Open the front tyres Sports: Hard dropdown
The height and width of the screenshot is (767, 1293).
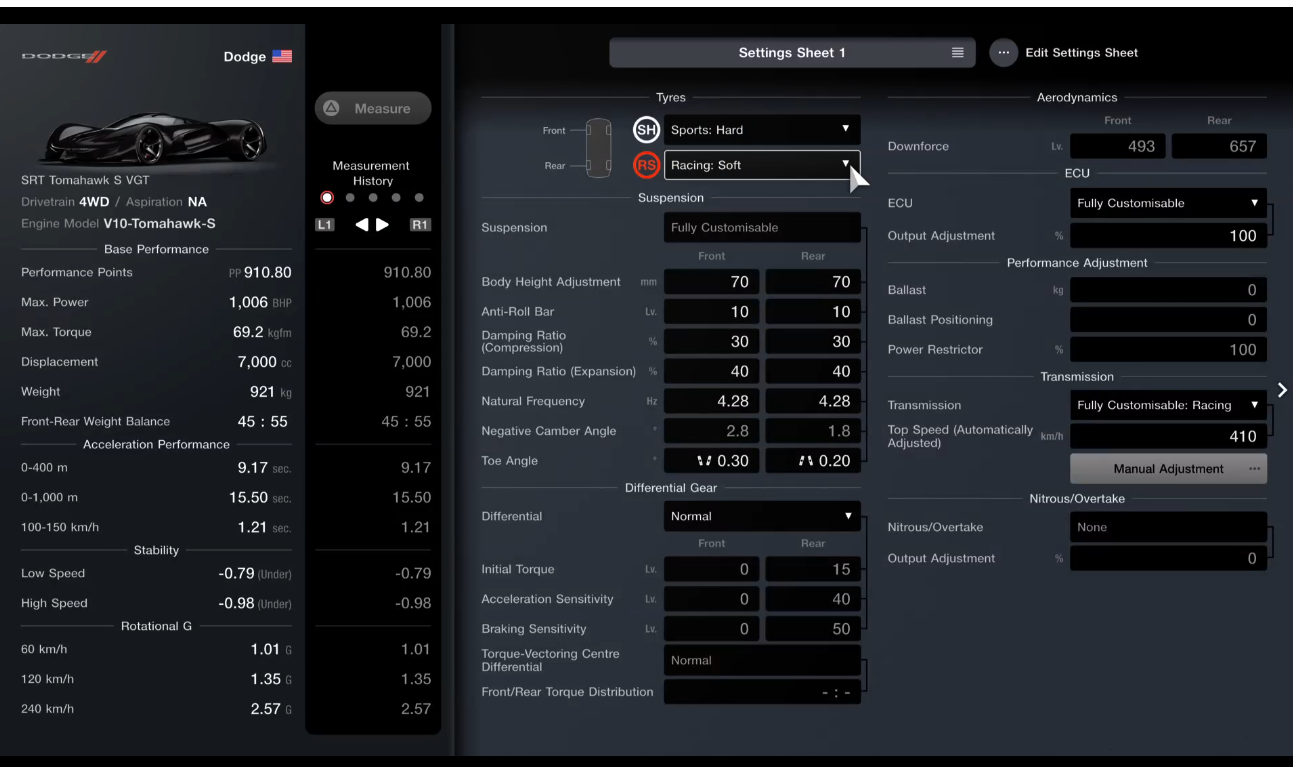click(x=761, y=130)
